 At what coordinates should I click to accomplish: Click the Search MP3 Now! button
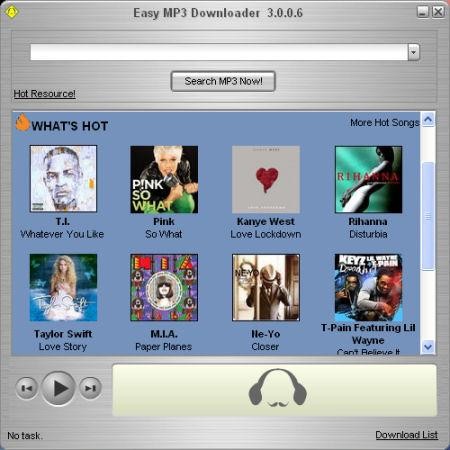pos(223,81)
